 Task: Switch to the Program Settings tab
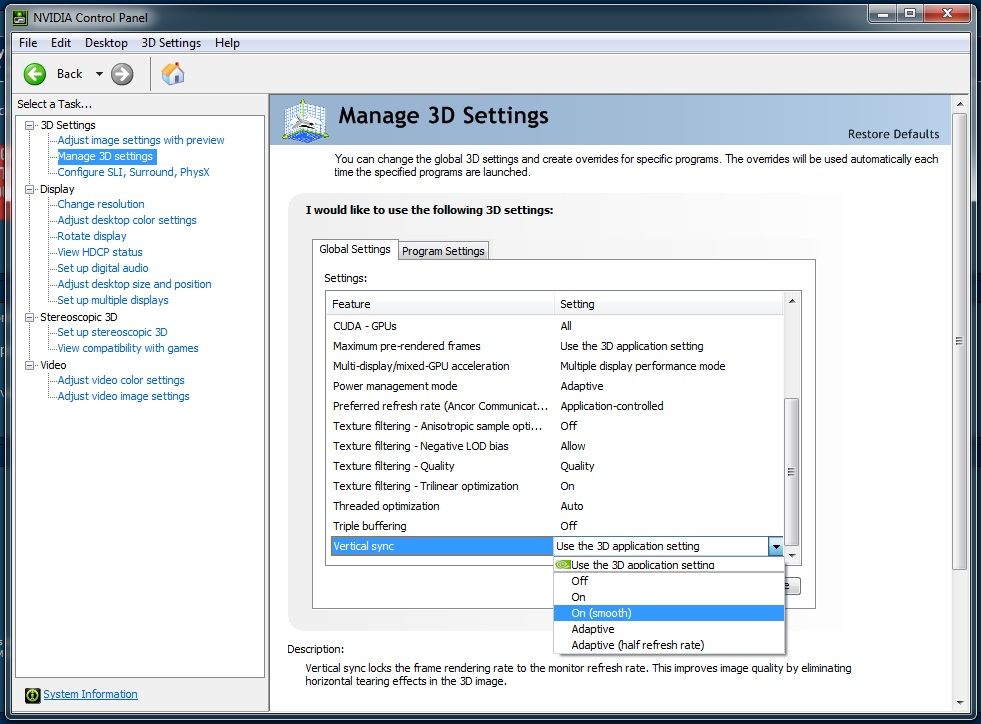pyautogui.click(x=443, y=251)
